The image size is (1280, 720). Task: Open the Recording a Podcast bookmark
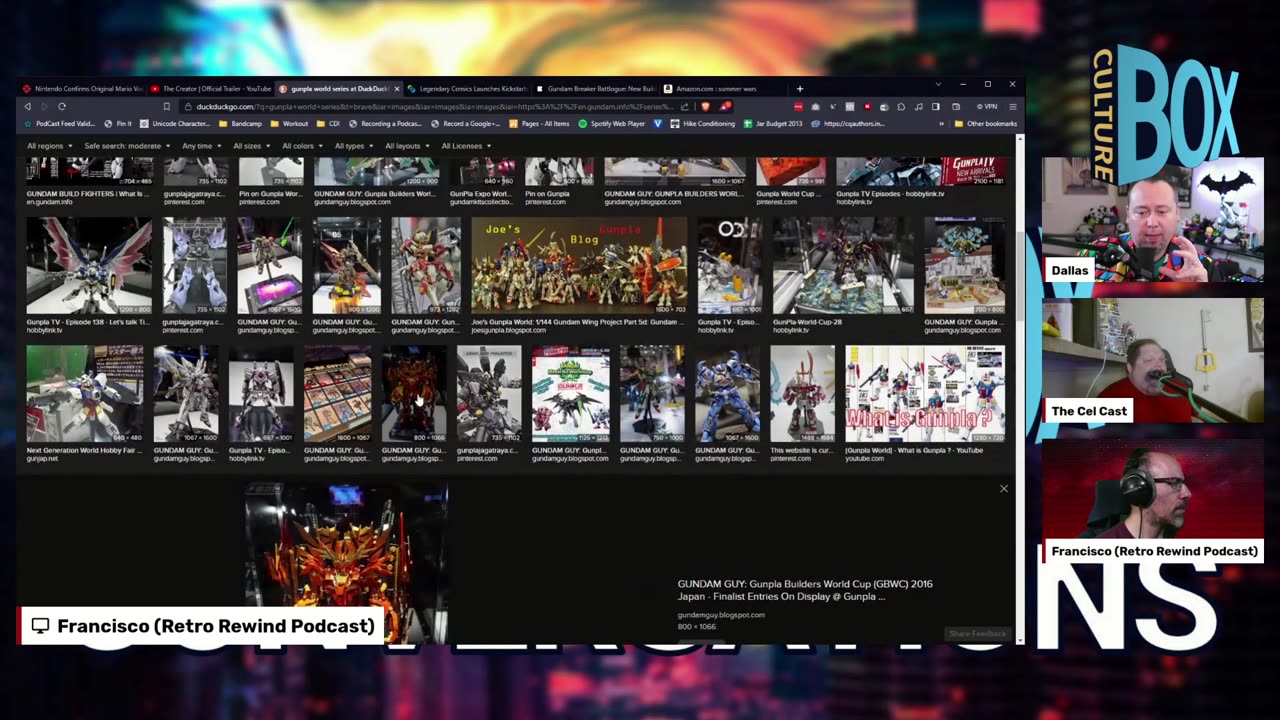(384, 124)
